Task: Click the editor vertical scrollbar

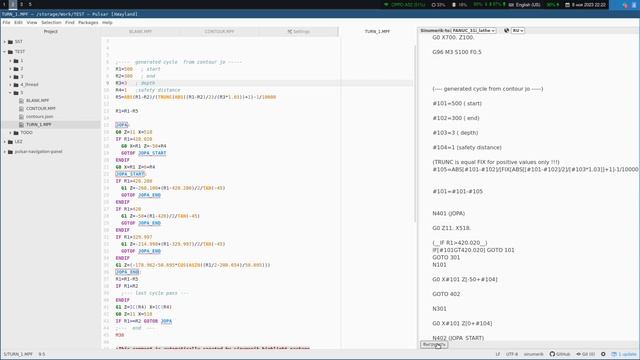Action: tap(415, 133)
